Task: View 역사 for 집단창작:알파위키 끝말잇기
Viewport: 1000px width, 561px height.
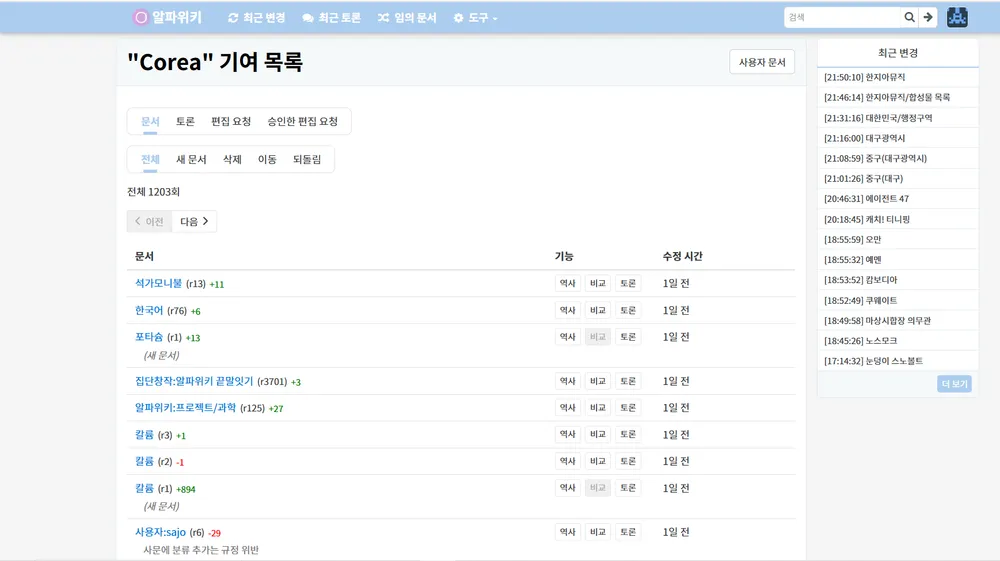Action: 568,381
